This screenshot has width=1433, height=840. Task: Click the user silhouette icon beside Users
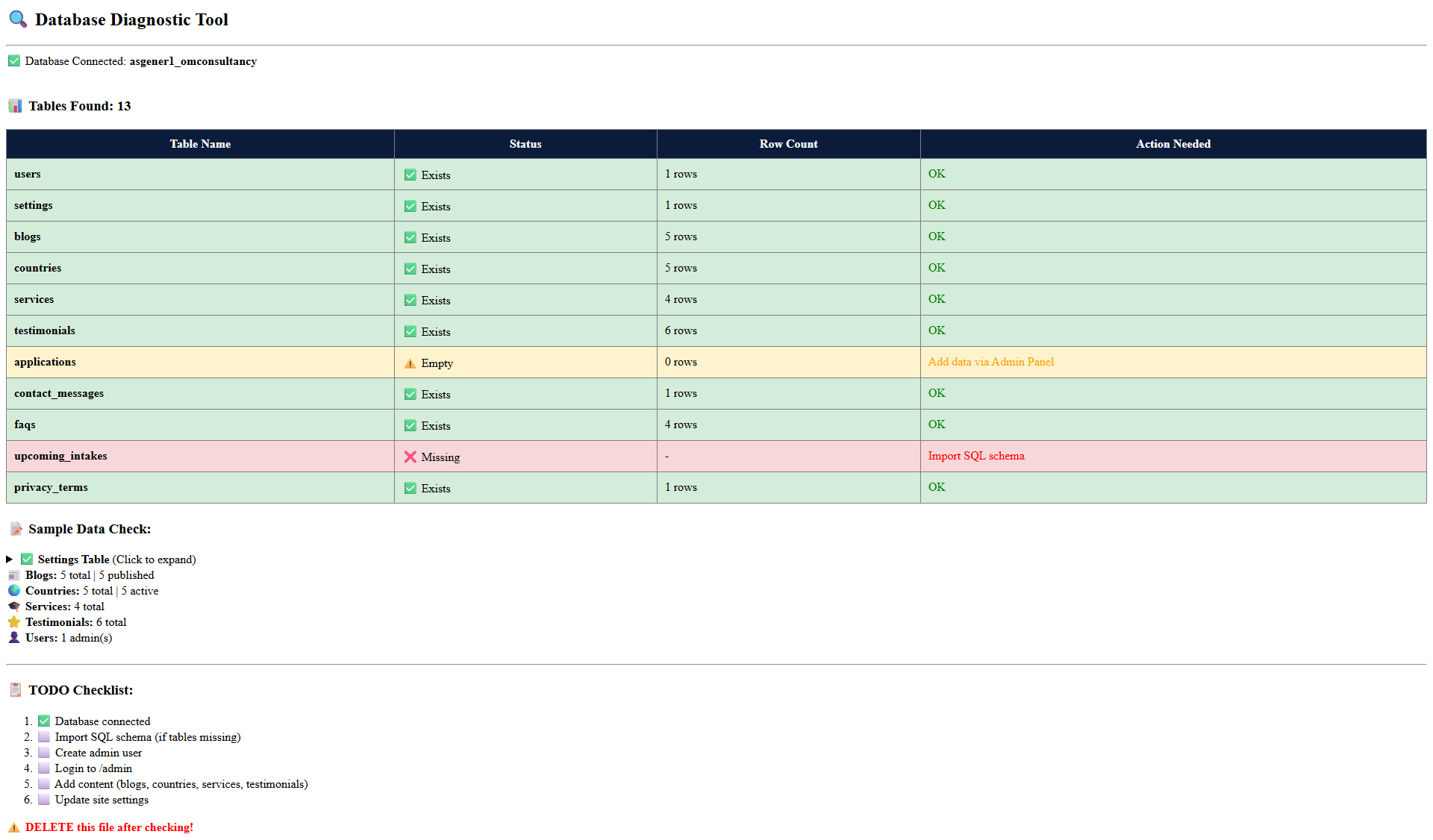click(x=14, y=638)
